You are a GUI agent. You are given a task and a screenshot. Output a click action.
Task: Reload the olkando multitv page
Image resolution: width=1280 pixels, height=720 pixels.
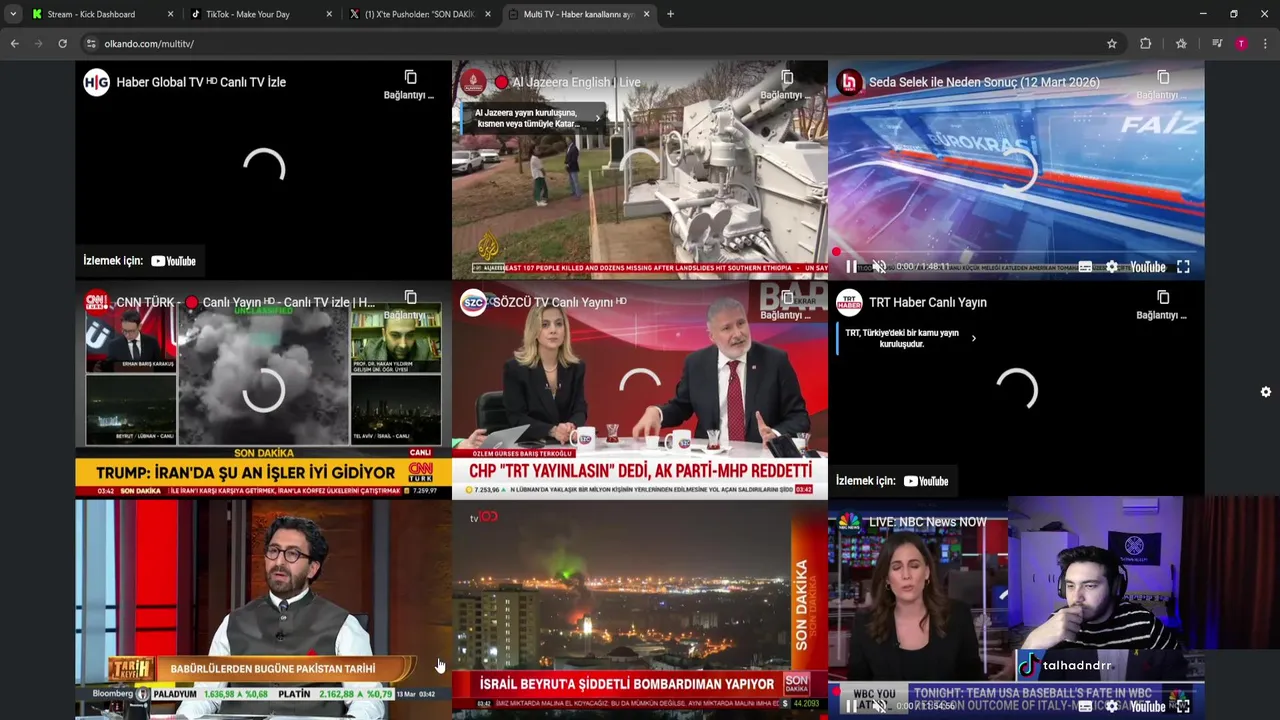coord(62,44)
